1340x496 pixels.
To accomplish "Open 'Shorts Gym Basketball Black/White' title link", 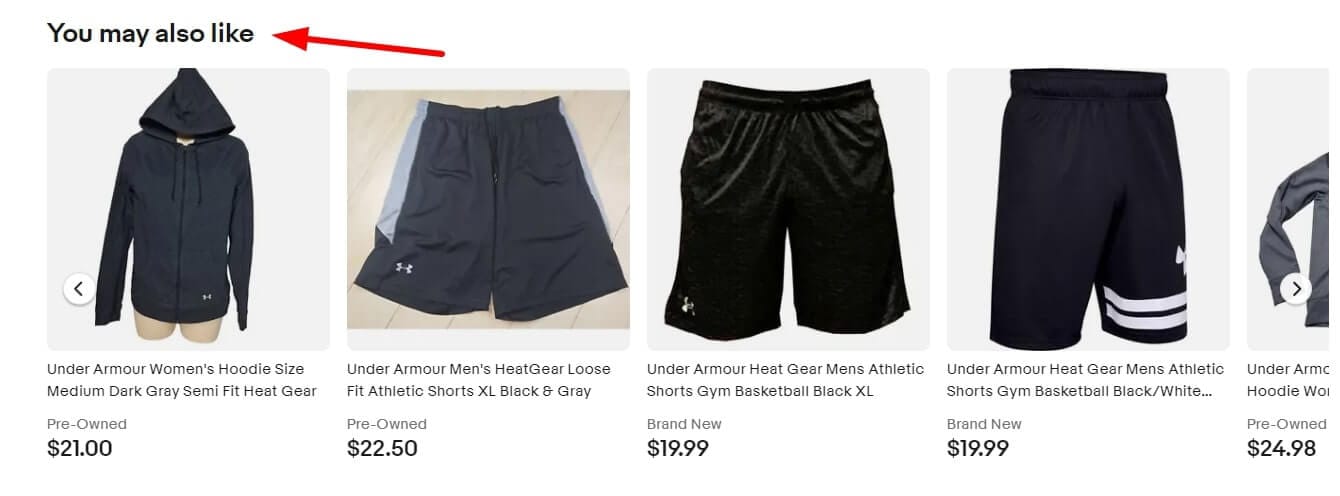I will tap(1086, 380).
